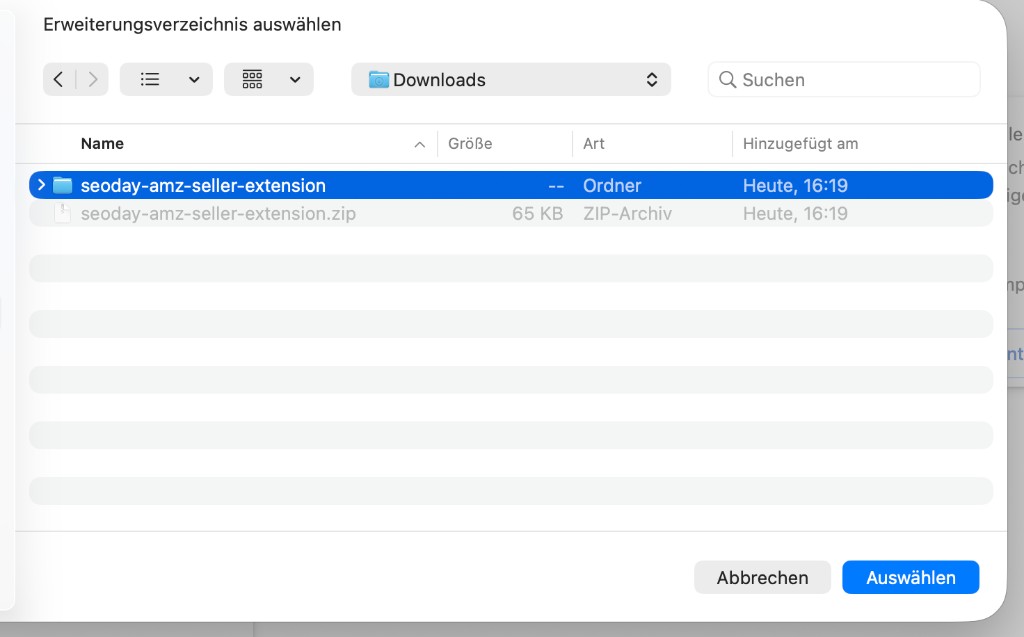This screenshot has width=1024, height=637.
Task: Go forward with the right arrow
Action: click(92, 80)
